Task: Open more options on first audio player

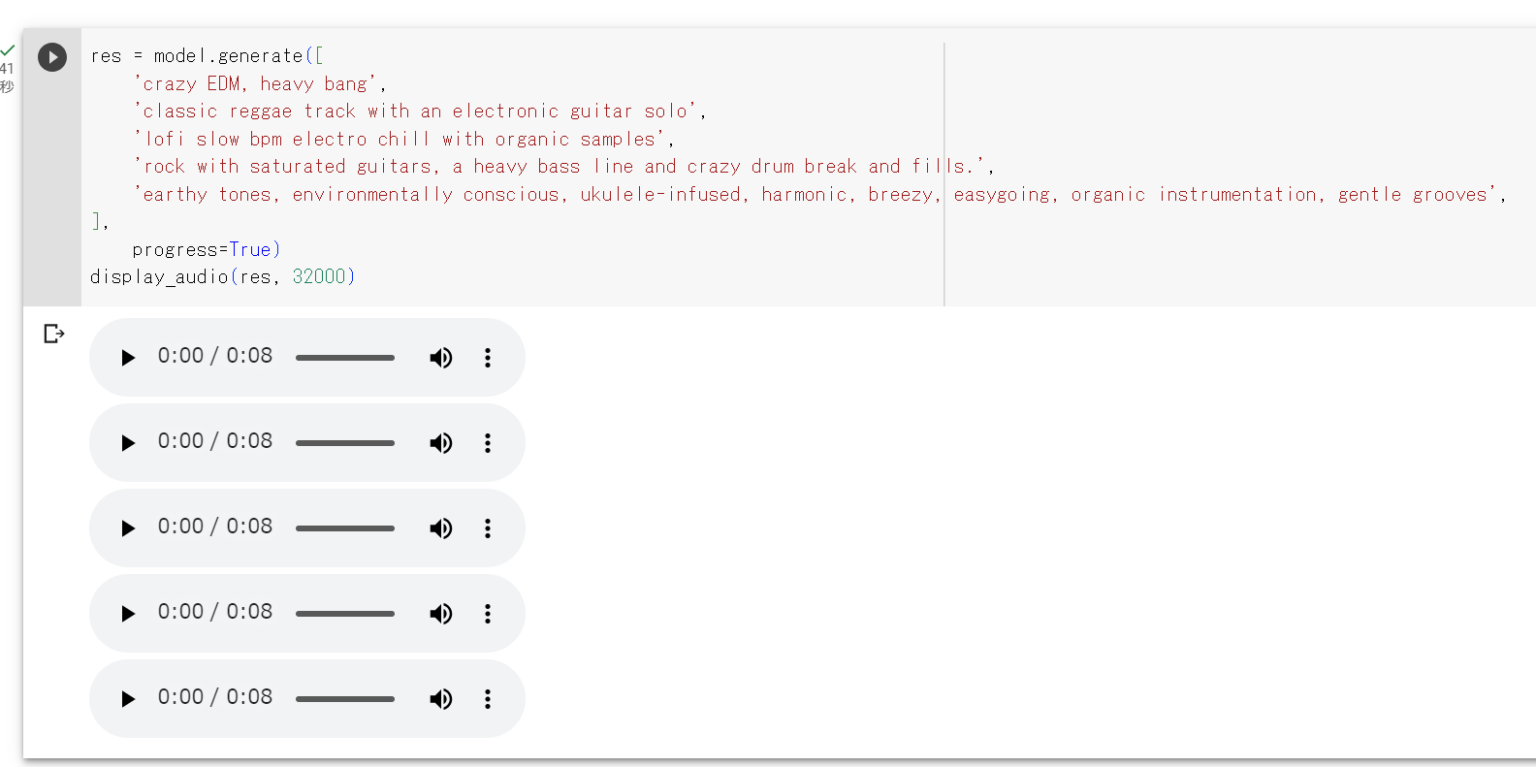Action: coord(488,358)
